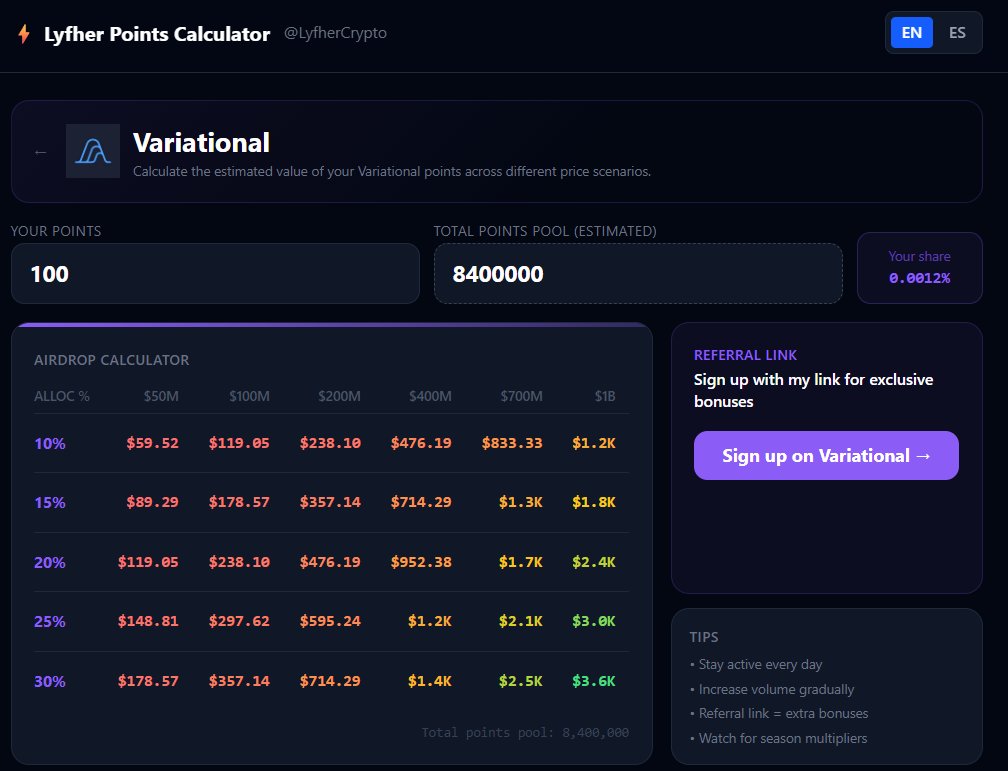Select the $700M column header
Viewport: 1008px width, 771px height.
pos(521,396)
